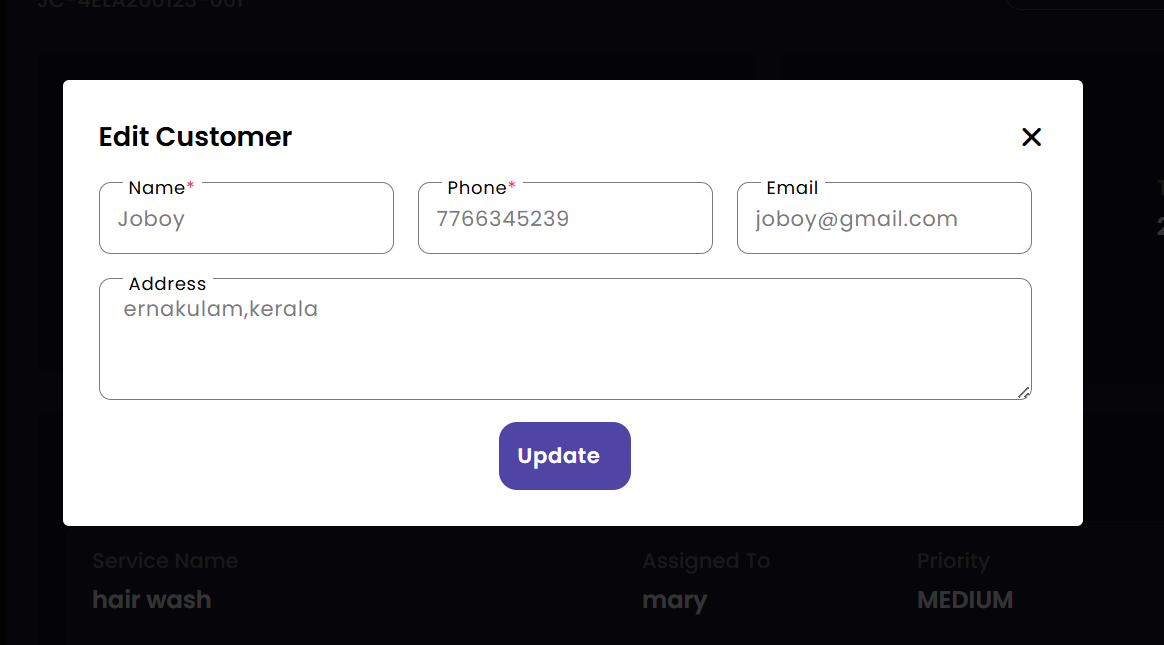Click inside the Address text area

pos(565,345)
